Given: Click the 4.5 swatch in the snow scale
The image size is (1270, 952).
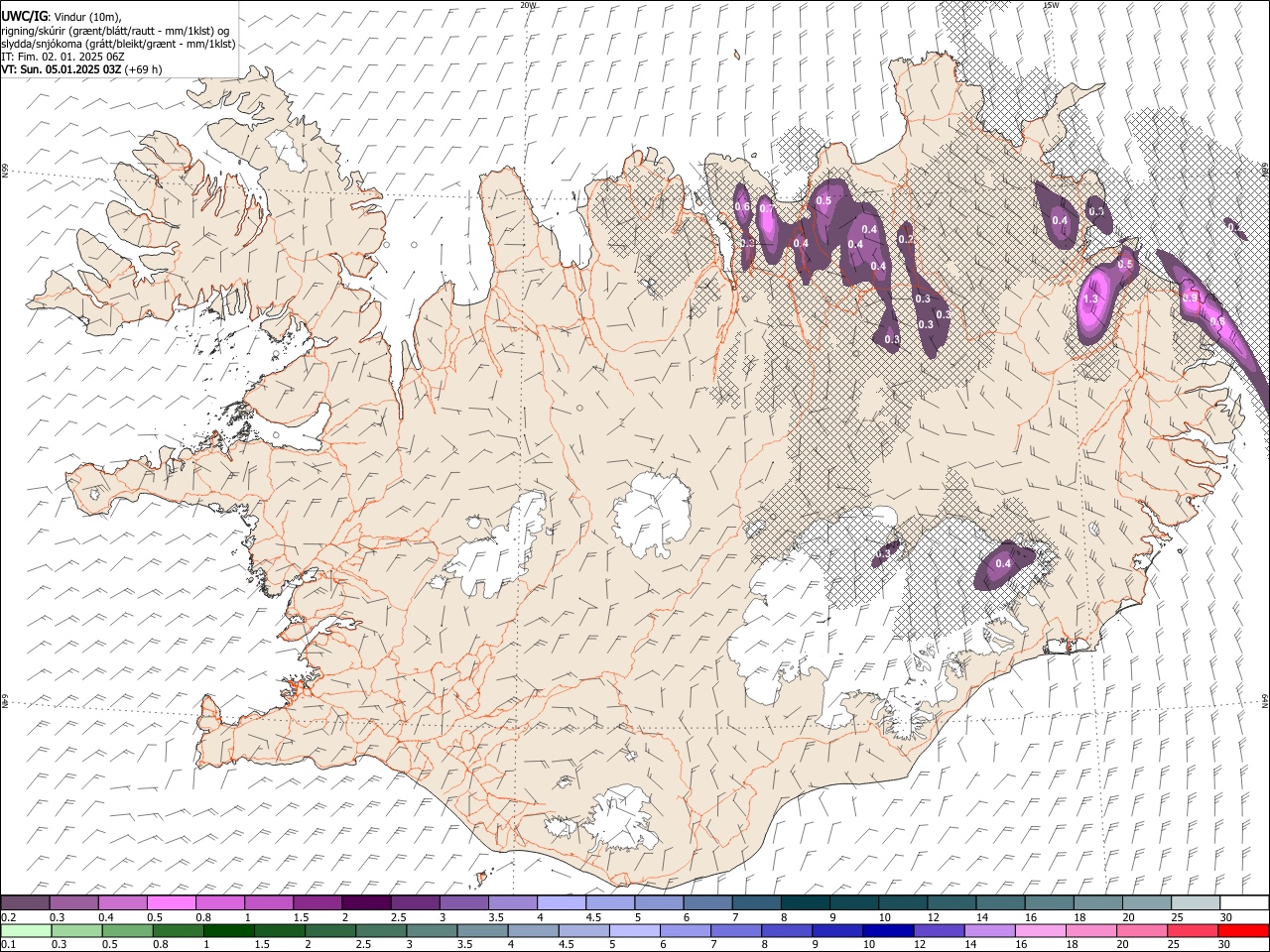Looking at the screenshot, I should tap(611, 902).
